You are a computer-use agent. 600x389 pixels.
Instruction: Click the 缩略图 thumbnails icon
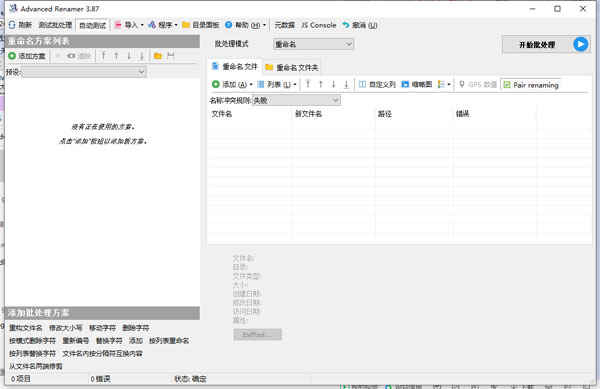(405, 85)
